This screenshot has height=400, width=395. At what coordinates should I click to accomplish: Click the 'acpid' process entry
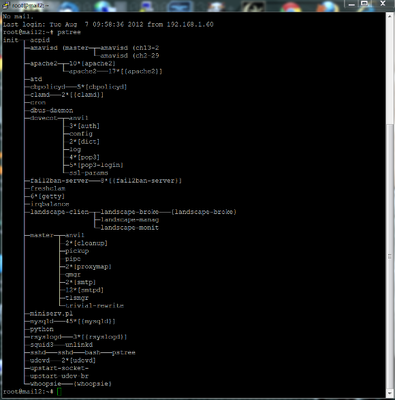point(40,40)
